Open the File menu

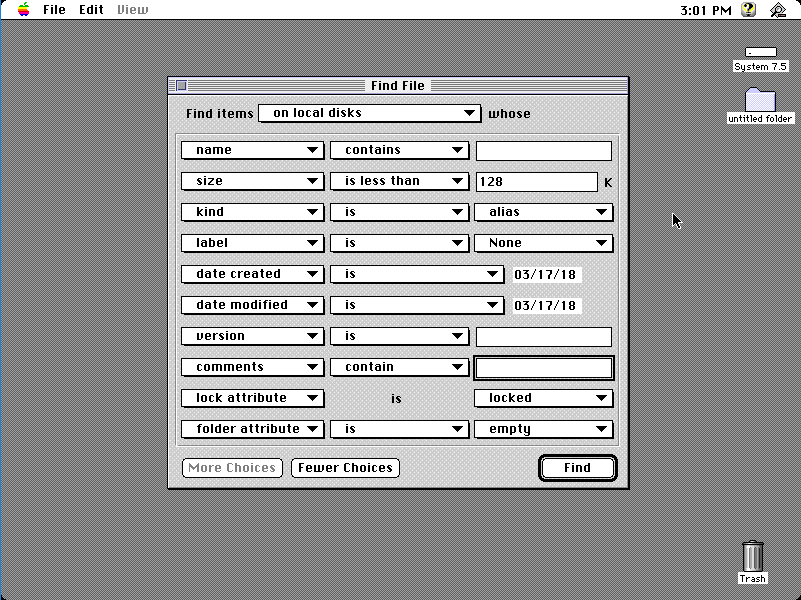pos(54,10)
